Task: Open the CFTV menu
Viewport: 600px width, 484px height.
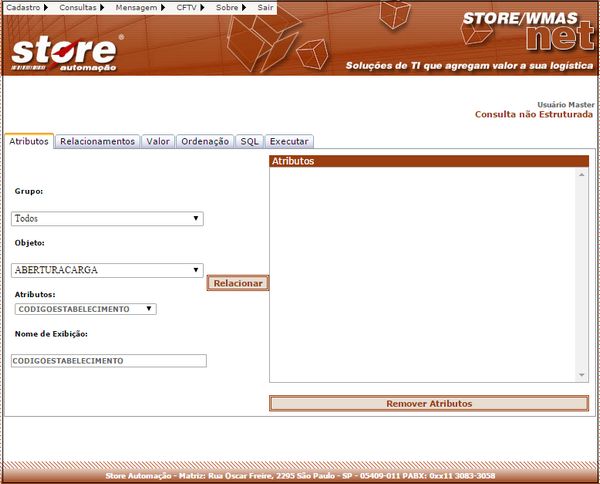Action: (190, 7)
